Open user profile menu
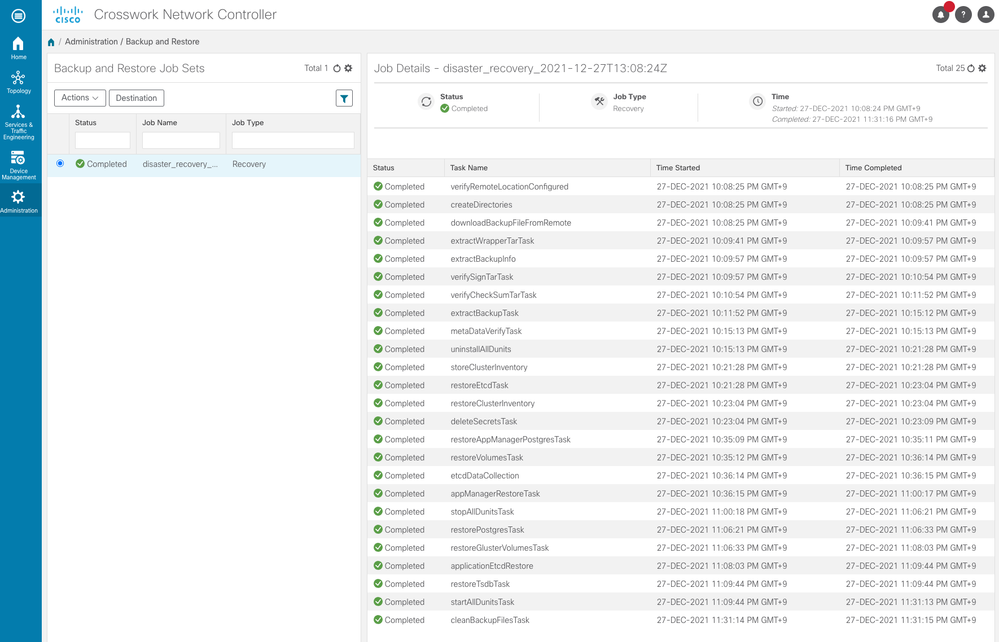This screenshot has width=999, height=642. point(986,15)
